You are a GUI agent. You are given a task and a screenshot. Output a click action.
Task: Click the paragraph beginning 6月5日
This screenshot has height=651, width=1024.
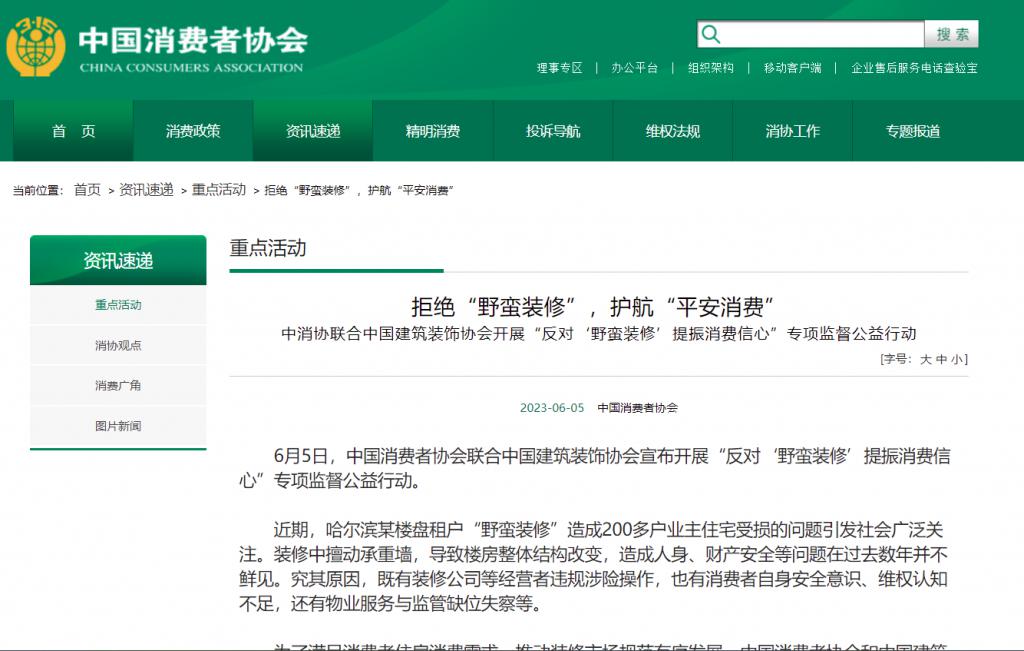tap(595, 468)
